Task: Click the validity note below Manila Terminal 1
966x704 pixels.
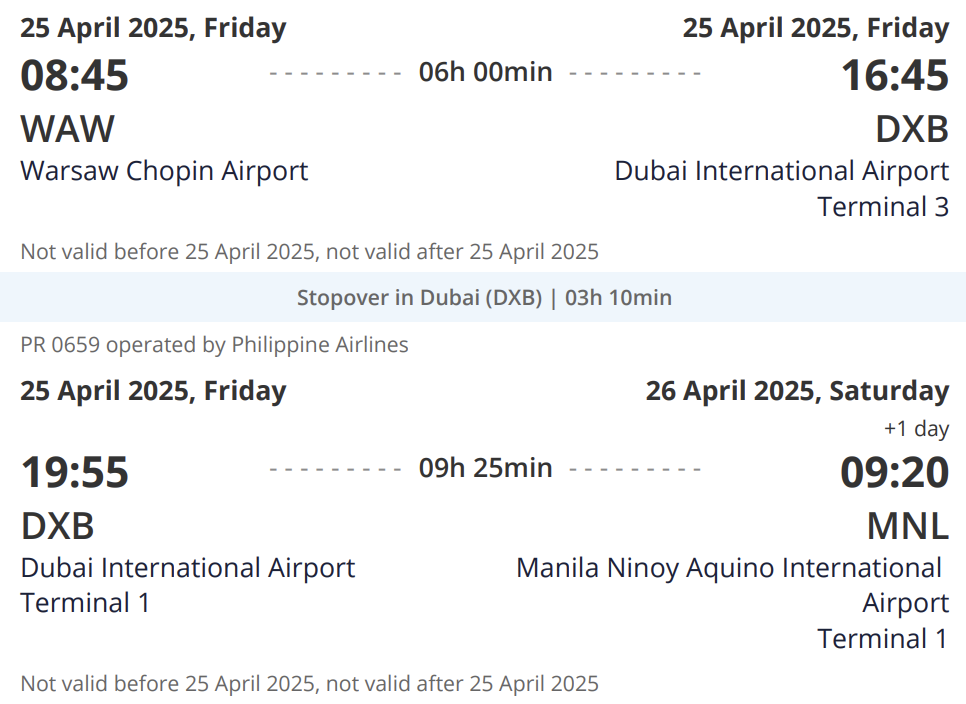Action: pyautogui.click(x=309, y=684)
